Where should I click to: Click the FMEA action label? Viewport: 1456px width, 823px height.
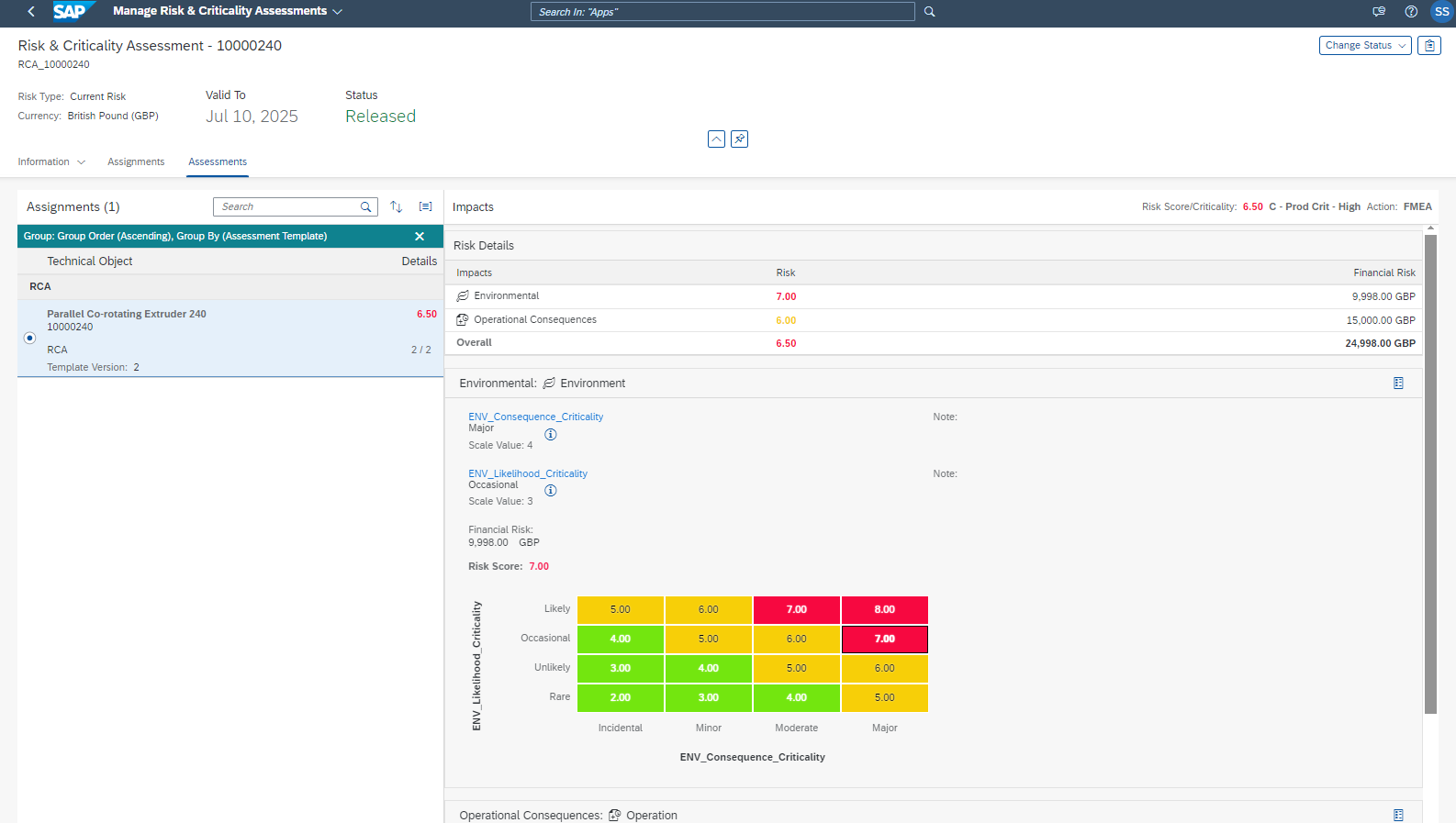pos(1417,207)
